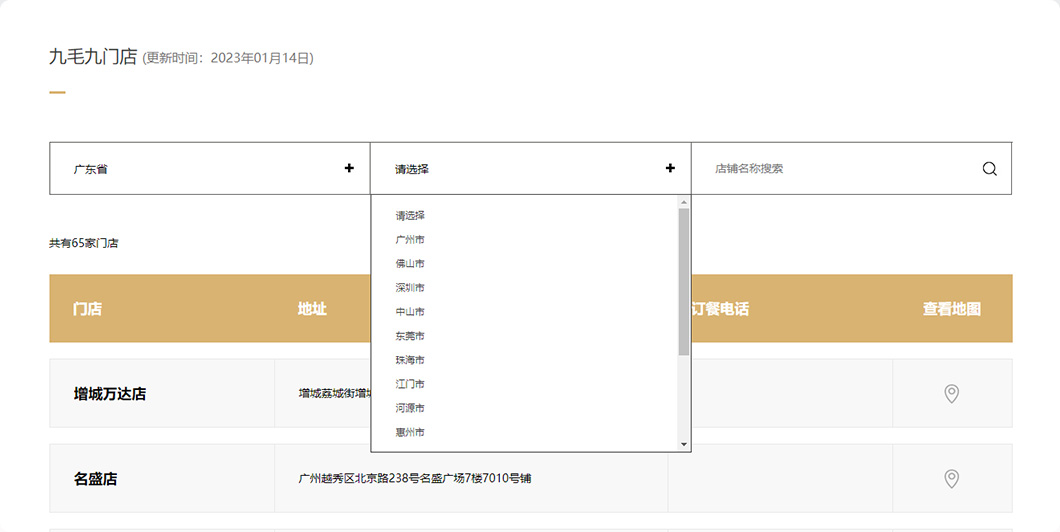The height and width of the screenshot is (532, 1060).
Task: Click map pin icon for 名盛店
Action: coord(951,479)
